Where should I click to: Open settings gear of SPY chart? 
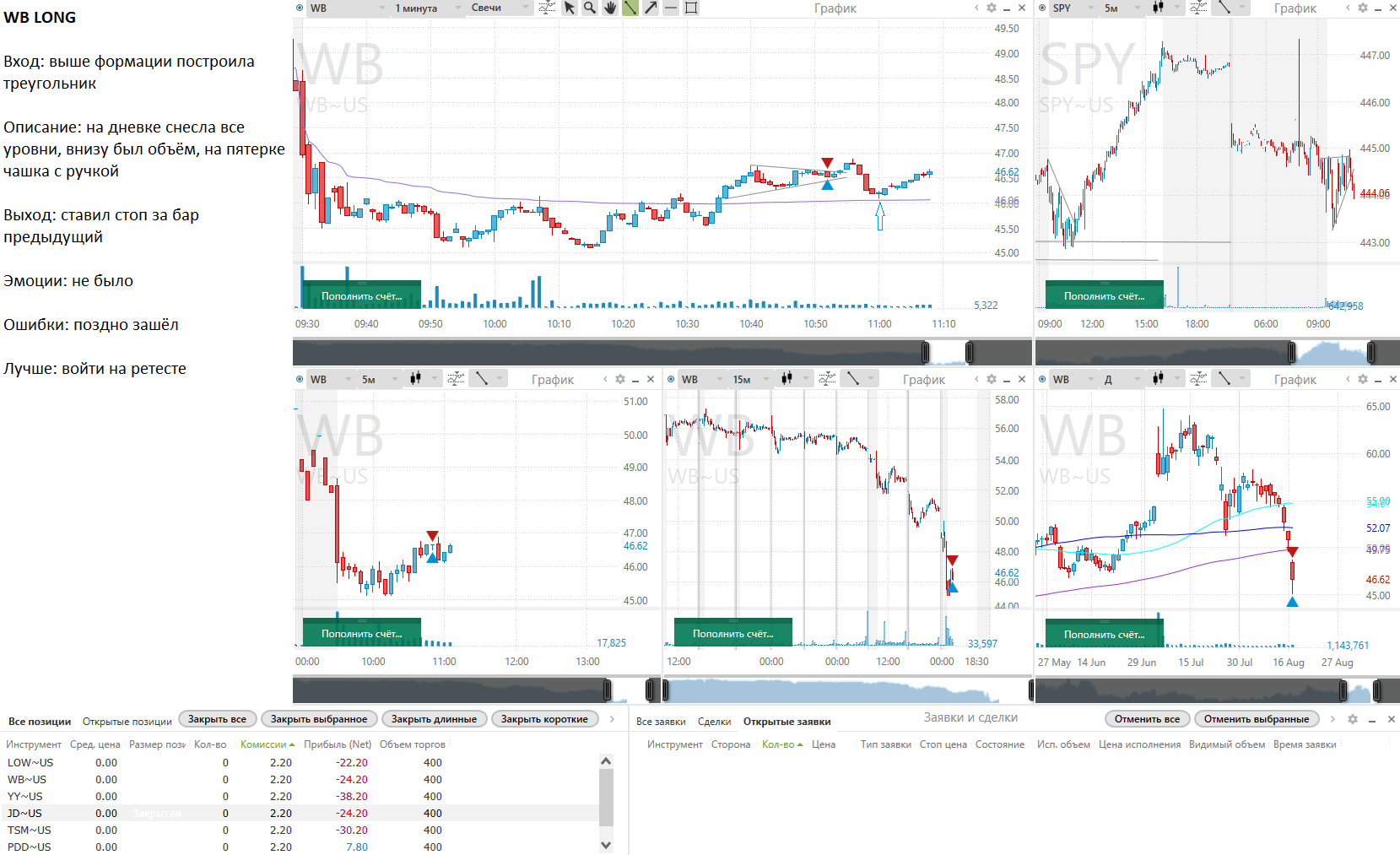pyautogui.click(x=1363, y=8)
